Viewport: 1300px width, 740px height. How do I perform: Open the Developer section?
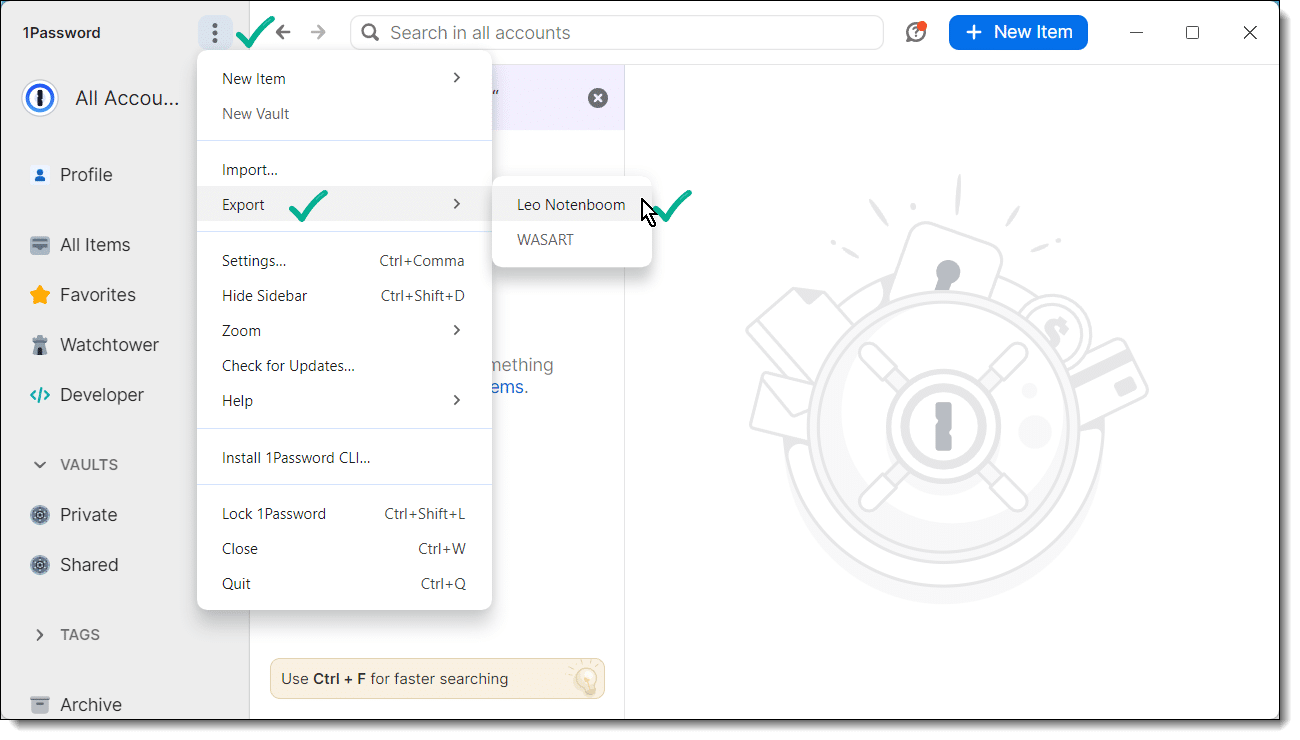101,395
